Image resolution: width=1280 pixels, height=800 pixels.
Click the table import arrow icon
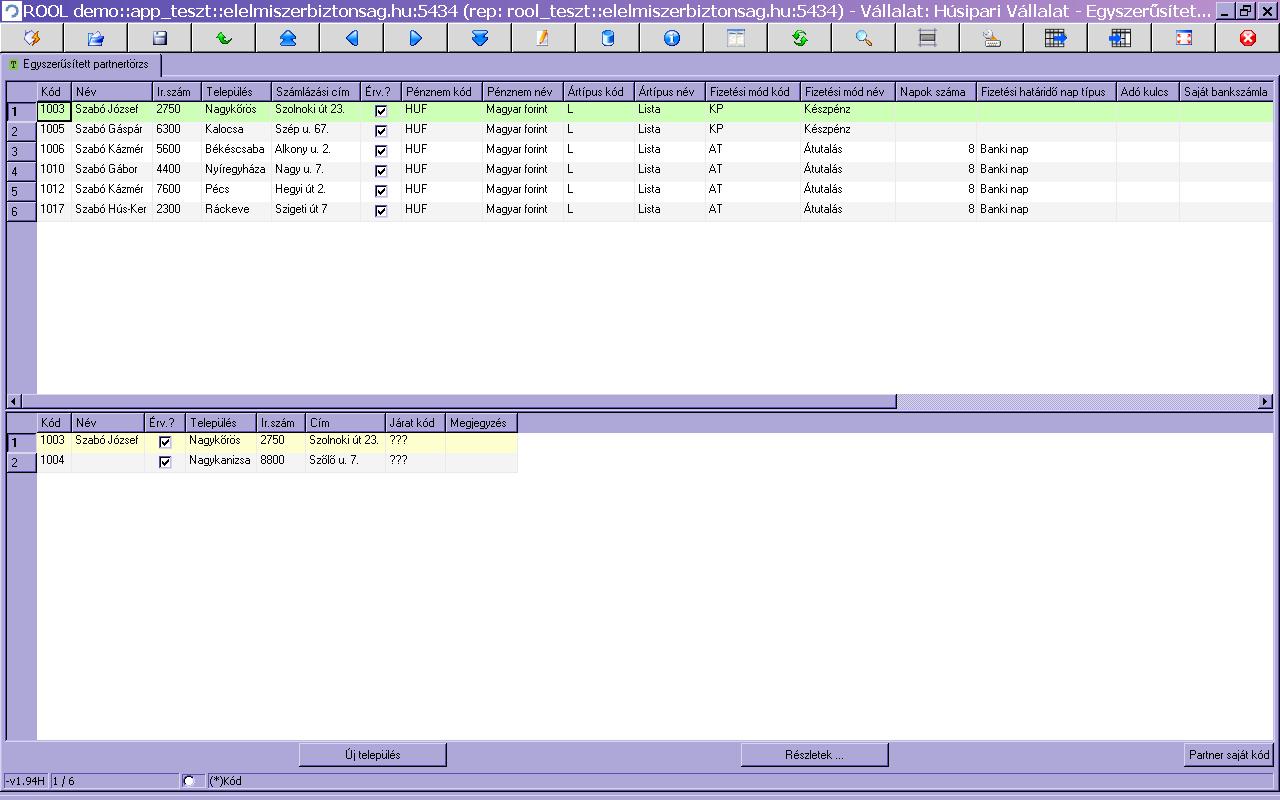click(1120, 38)
